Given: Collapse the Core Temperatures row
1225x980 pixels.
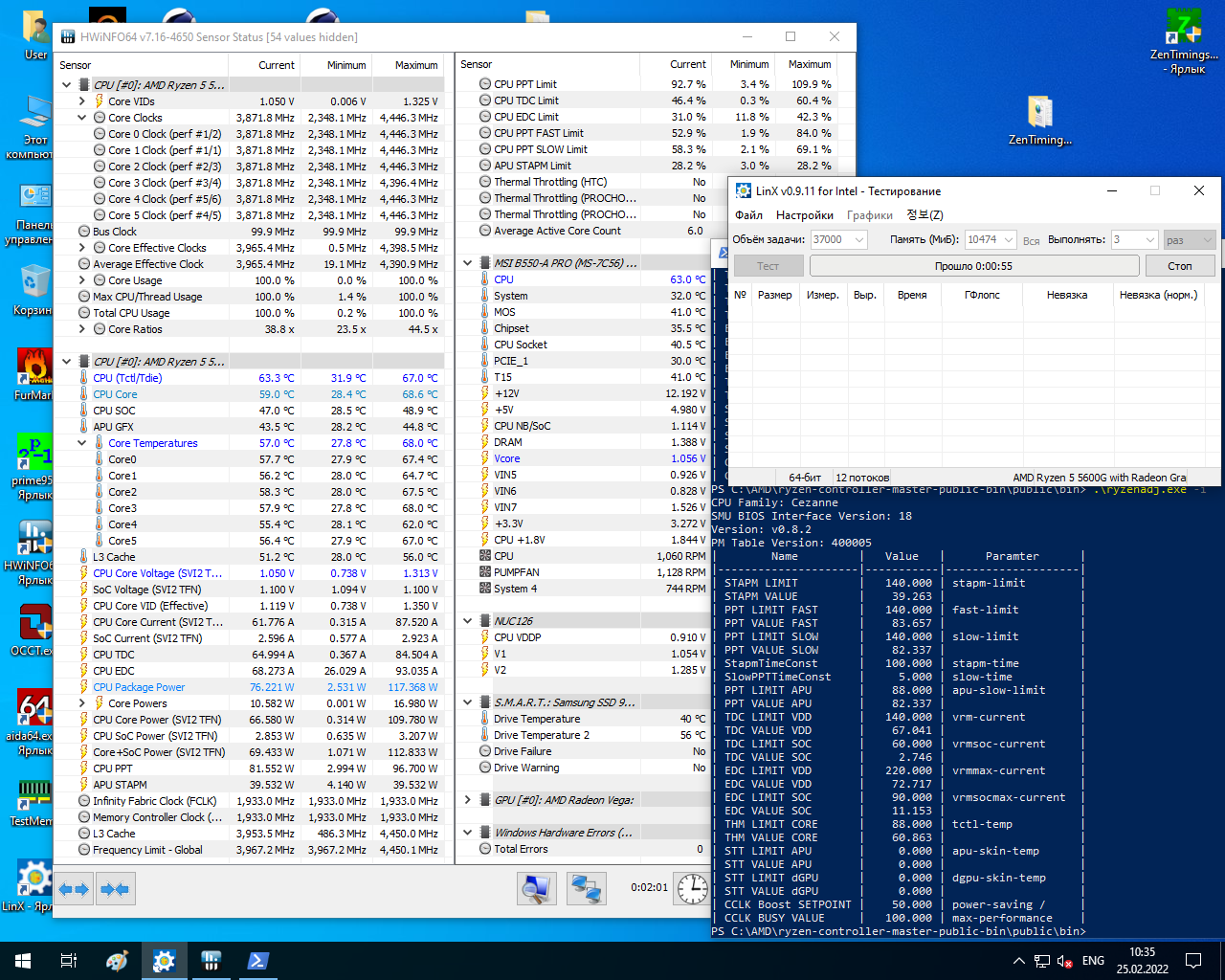Looking at the screenshot, I should point(82,443).
